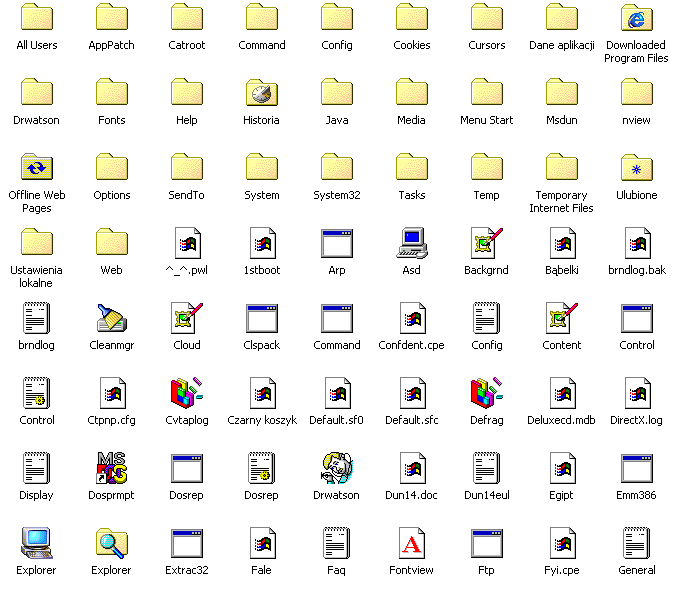Click the 'Msdun' folder label
The width and height of the screenshot is (698, 602).
(562, 120)
